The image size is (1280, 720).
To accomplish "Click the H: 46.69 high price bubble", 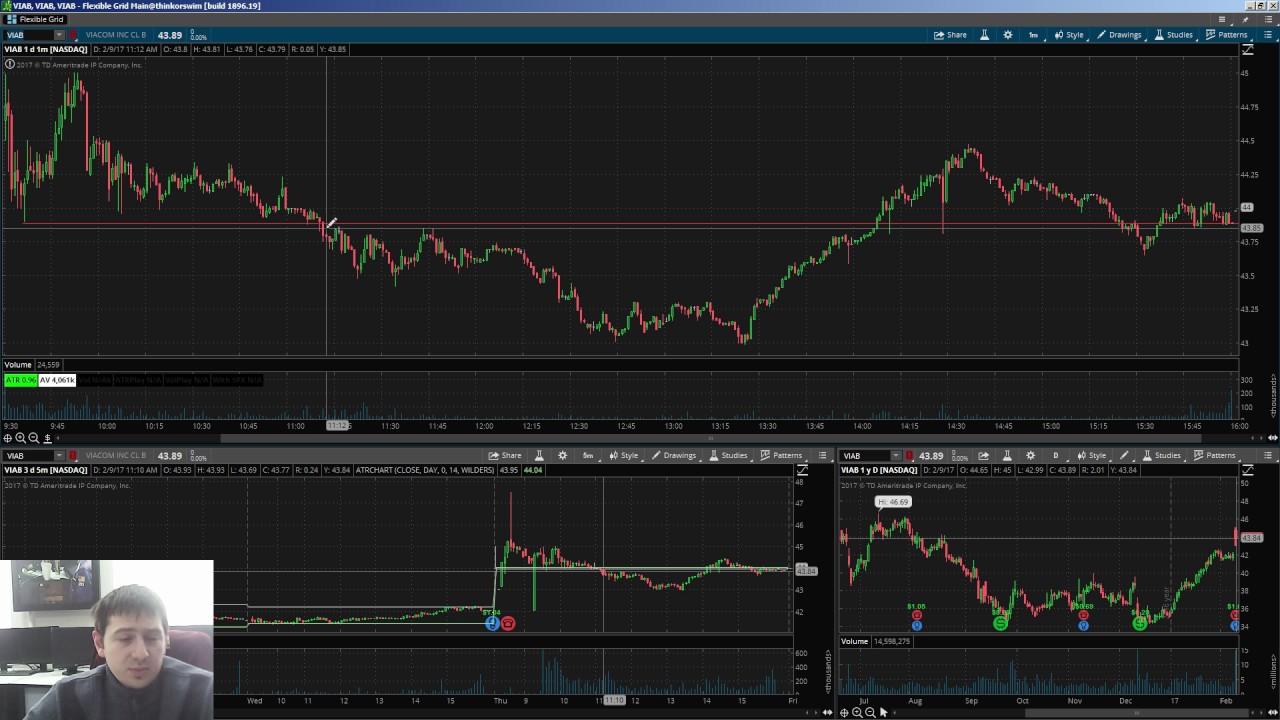I will coord(893,502).
